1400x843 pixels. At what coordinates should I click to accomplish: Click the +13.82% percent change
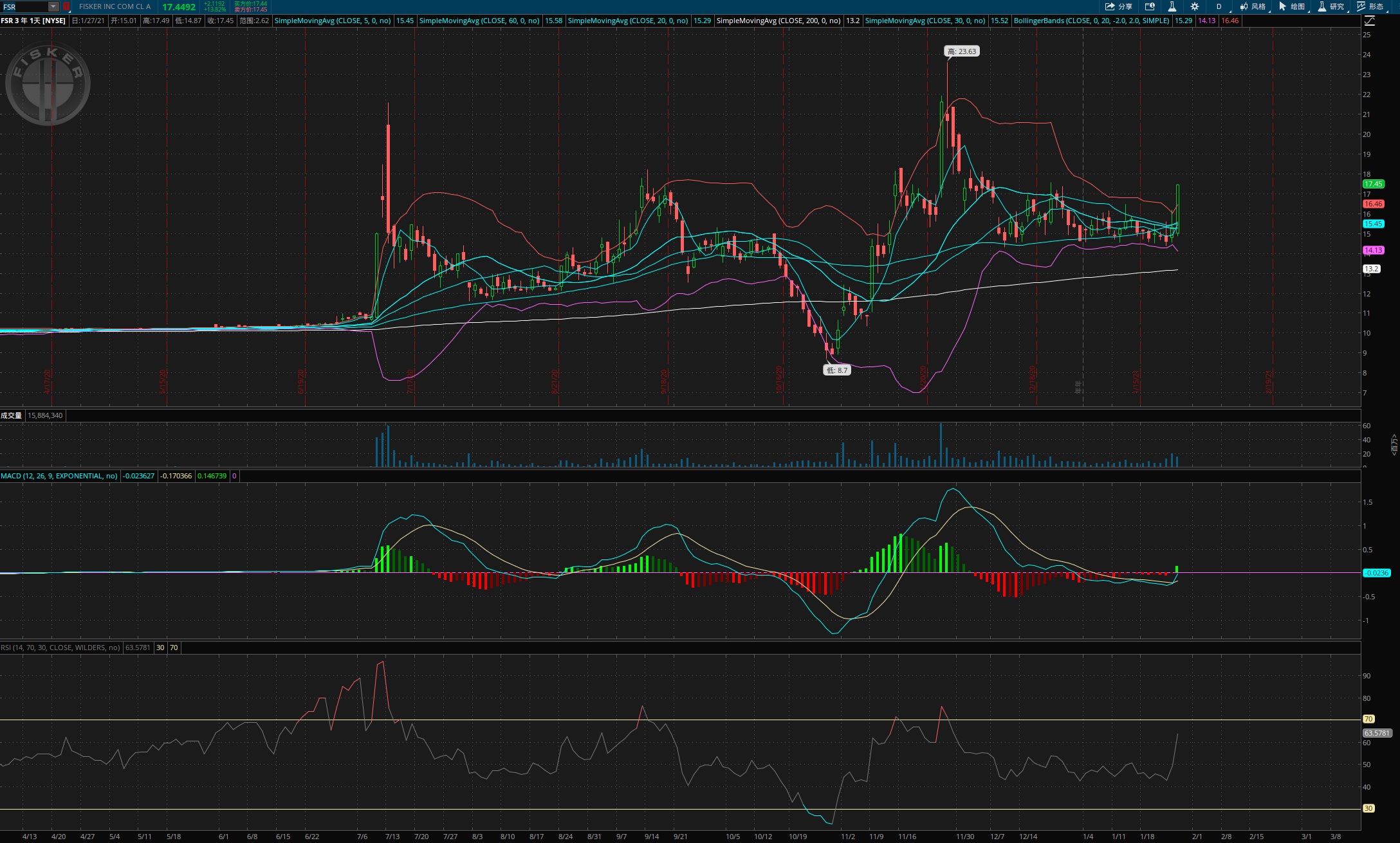pyautogui.click(x=215, y=10)
